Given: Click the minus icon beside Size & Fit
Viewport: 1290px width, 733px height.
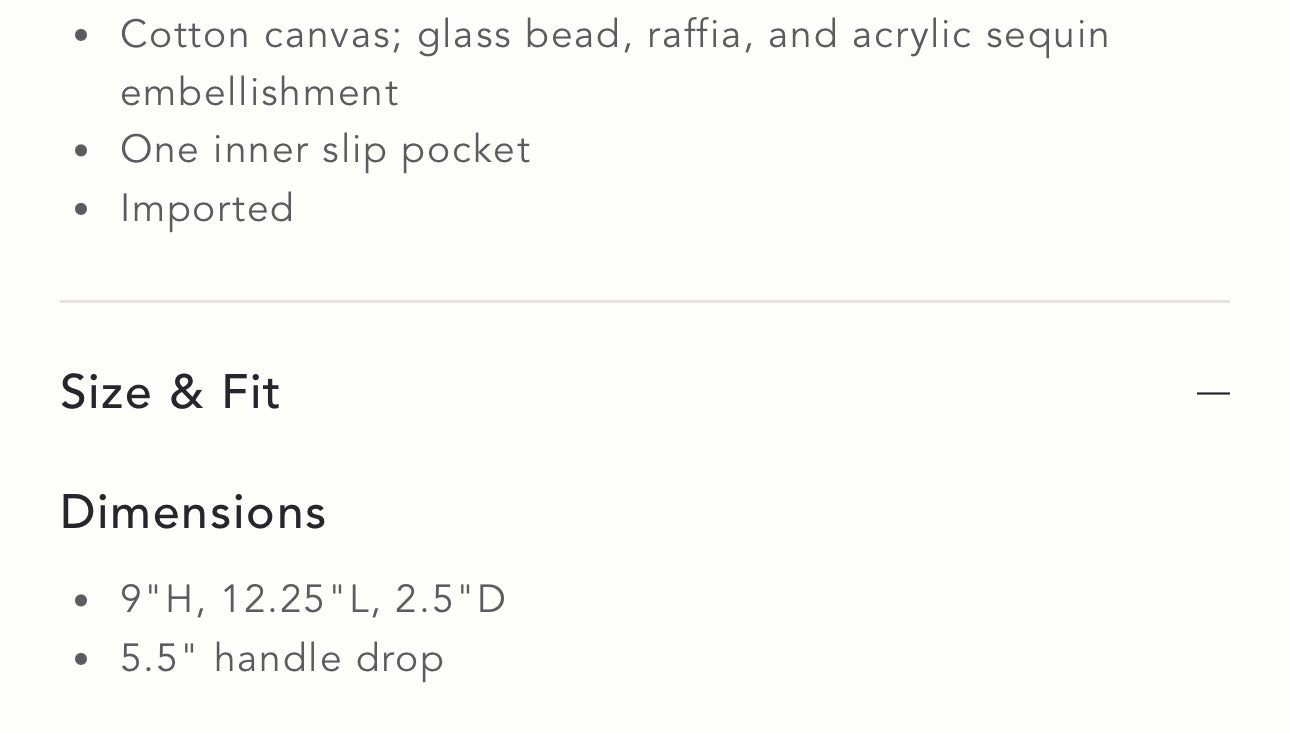Looking at the screenshot, I should coord(1213,392).
